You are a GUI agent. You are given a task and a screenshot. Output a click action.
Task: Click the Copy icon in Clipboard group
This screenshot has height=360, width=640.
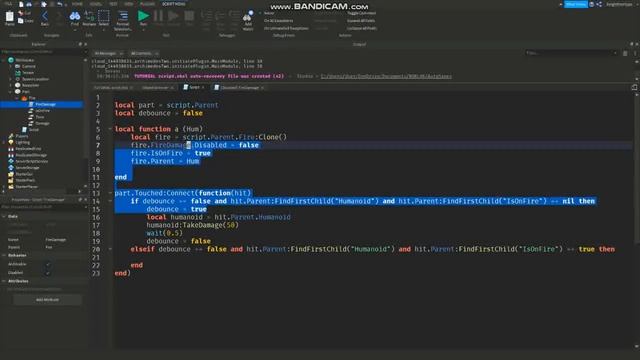(x=20, y=20)
